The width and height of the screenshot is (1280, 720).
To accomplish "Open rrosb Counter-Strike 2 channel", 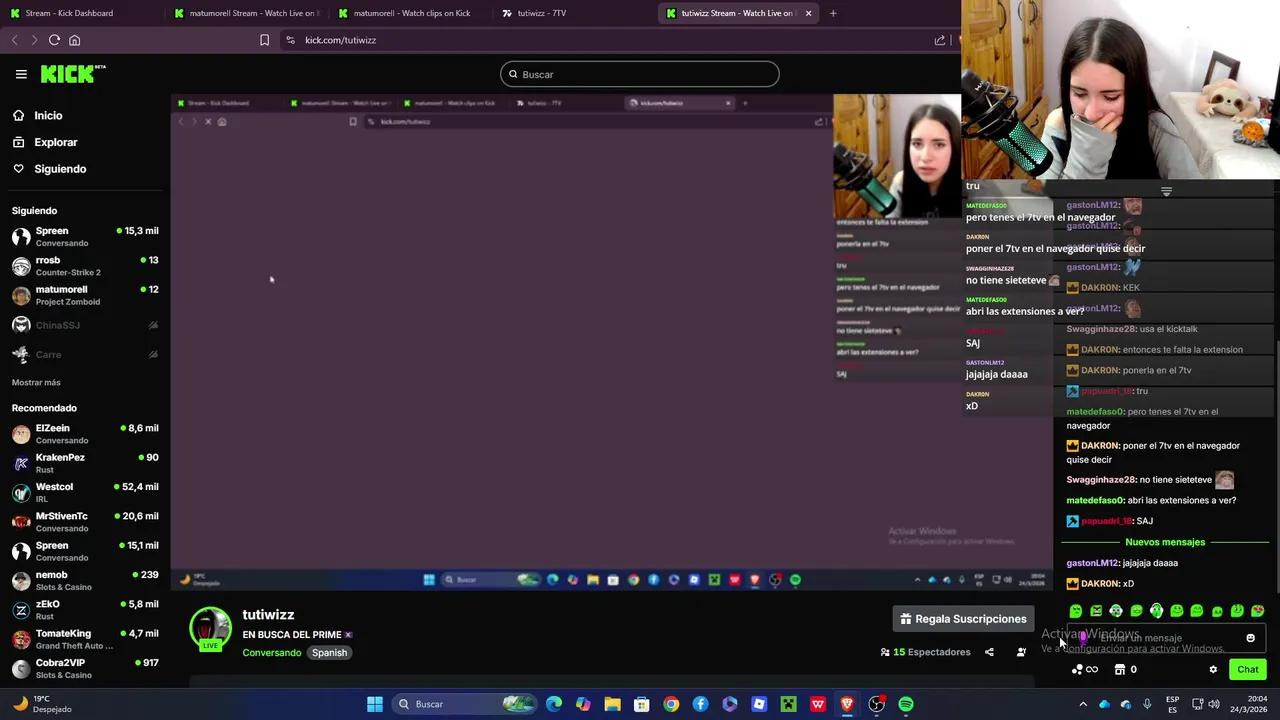I will pos(85,266).
